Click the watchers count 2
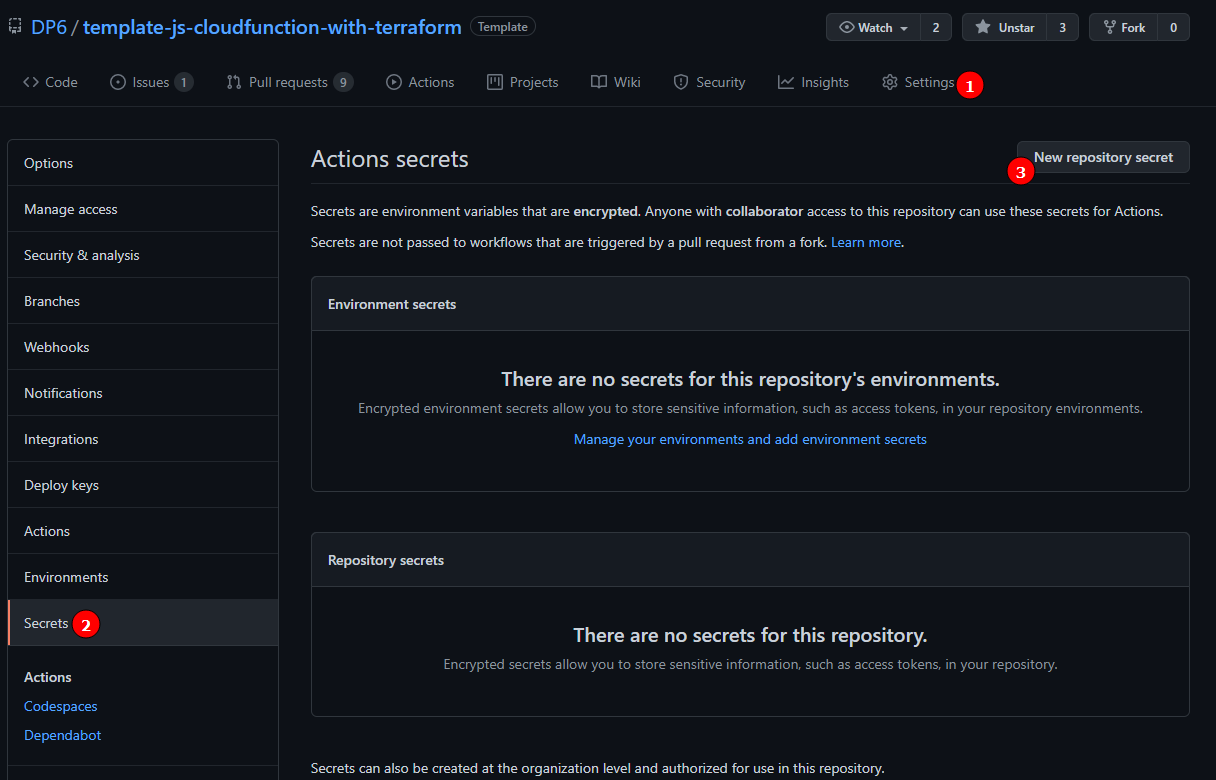 click(x=936, y=27)
